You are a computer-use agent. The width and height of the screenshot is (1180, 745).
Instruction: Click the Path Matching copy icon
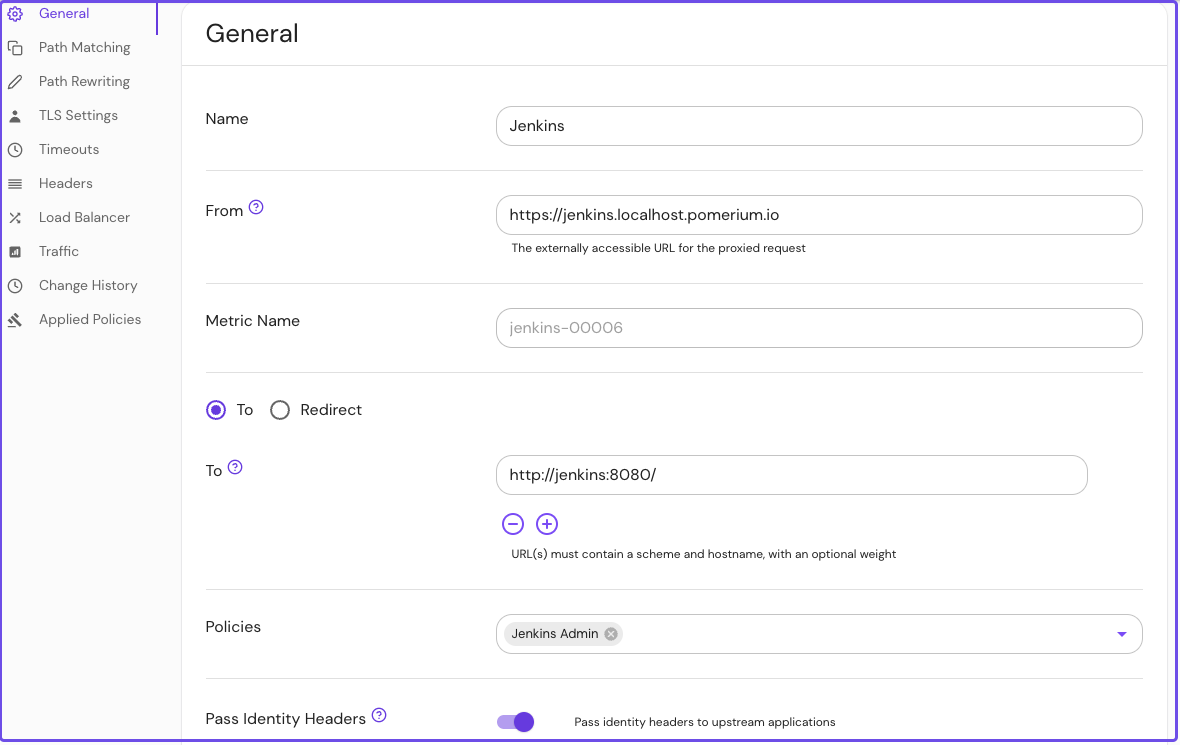[15, 48]
